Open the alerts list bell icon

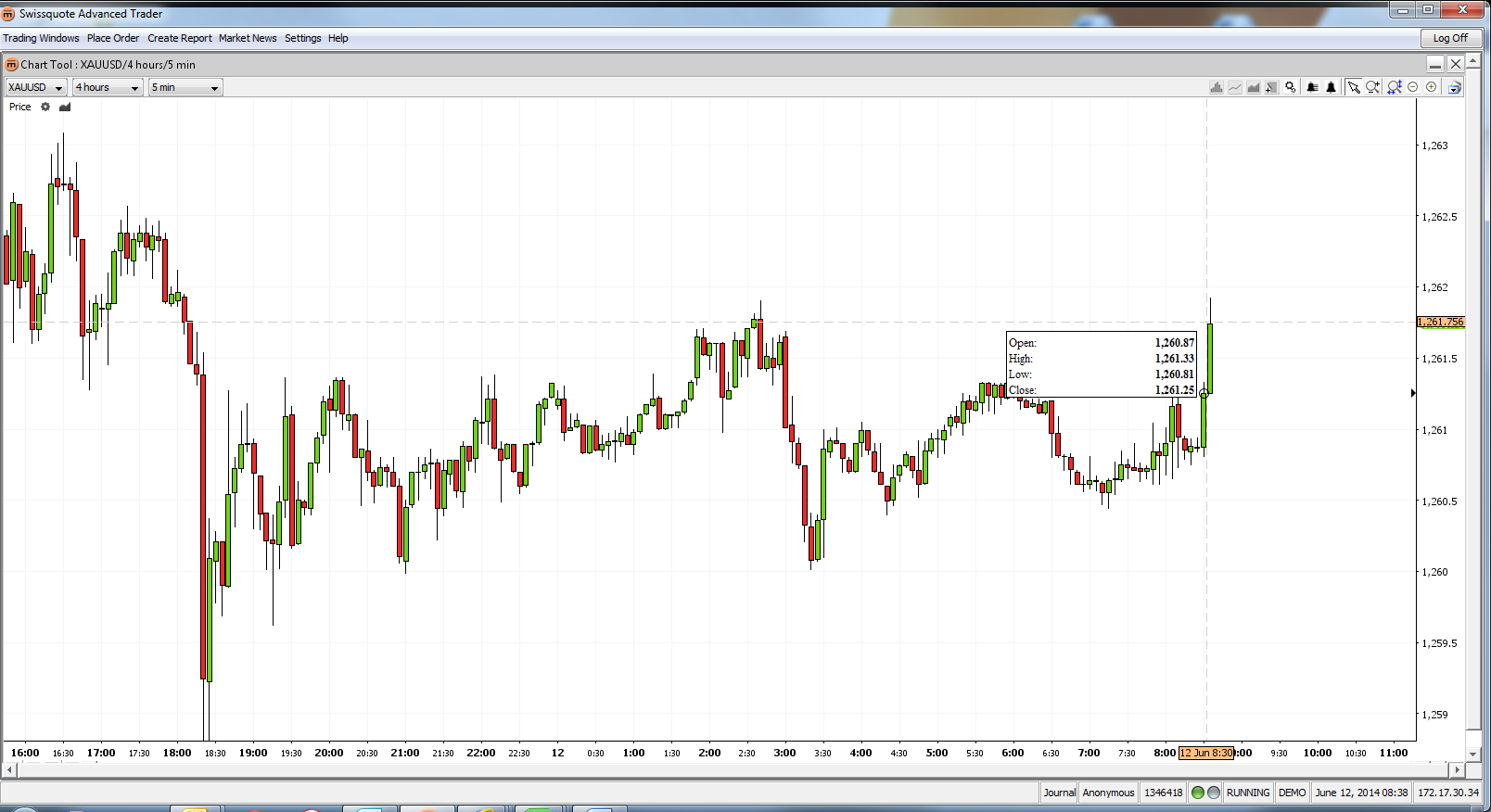pyautogui.click(x=1312, y=87)
